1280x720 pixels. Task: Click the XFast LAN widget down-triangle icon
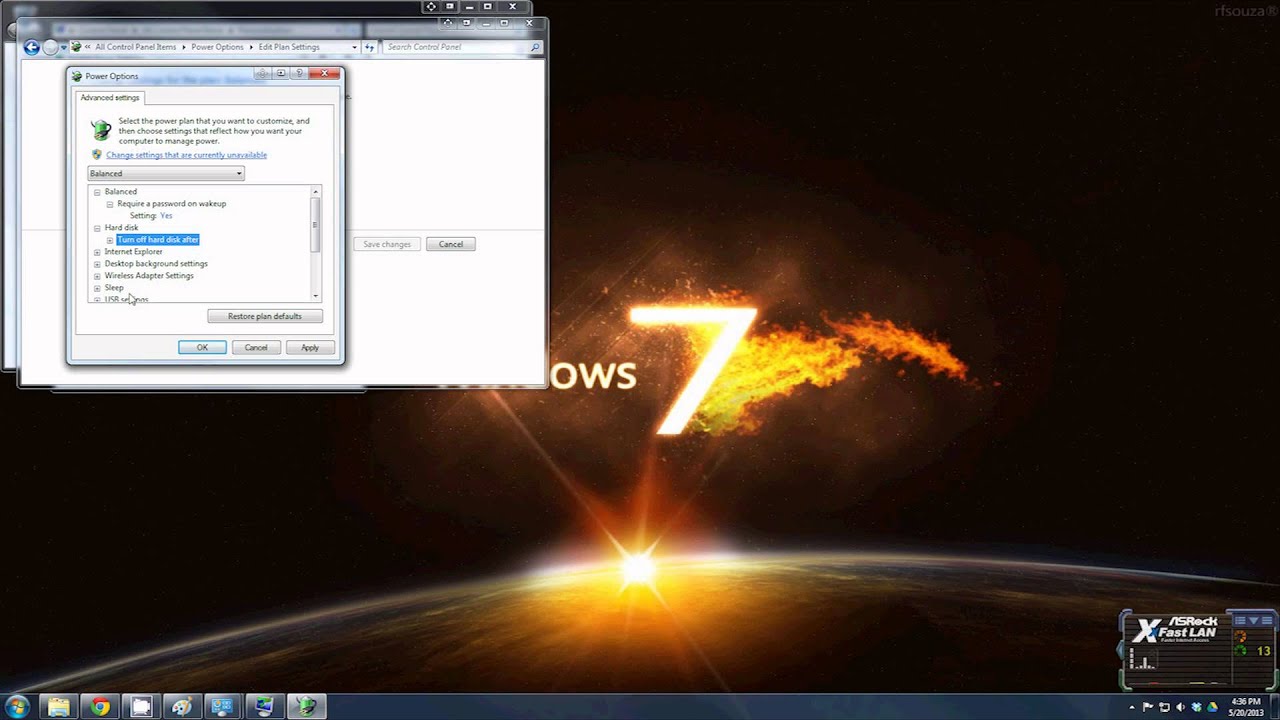click(1253, 621)
